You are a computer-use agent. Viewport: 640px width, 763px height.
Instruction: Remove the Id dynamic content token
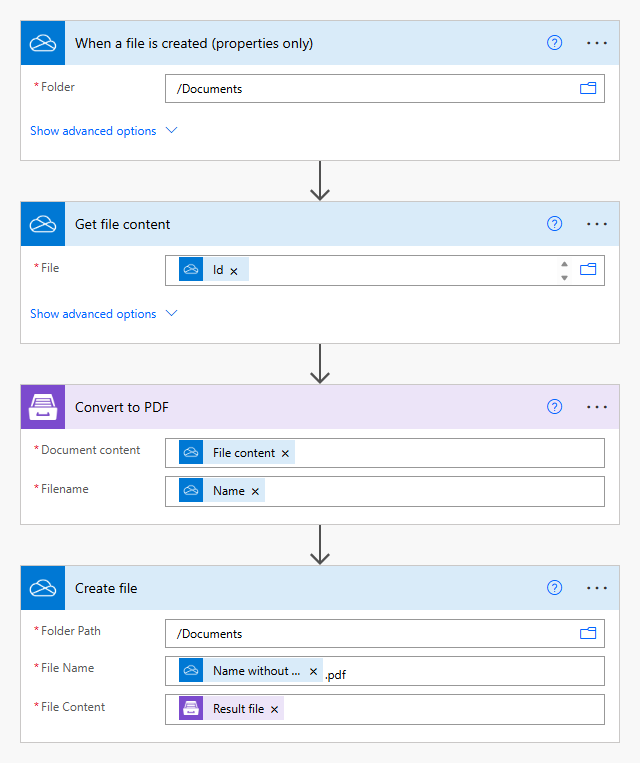[234, 271]
